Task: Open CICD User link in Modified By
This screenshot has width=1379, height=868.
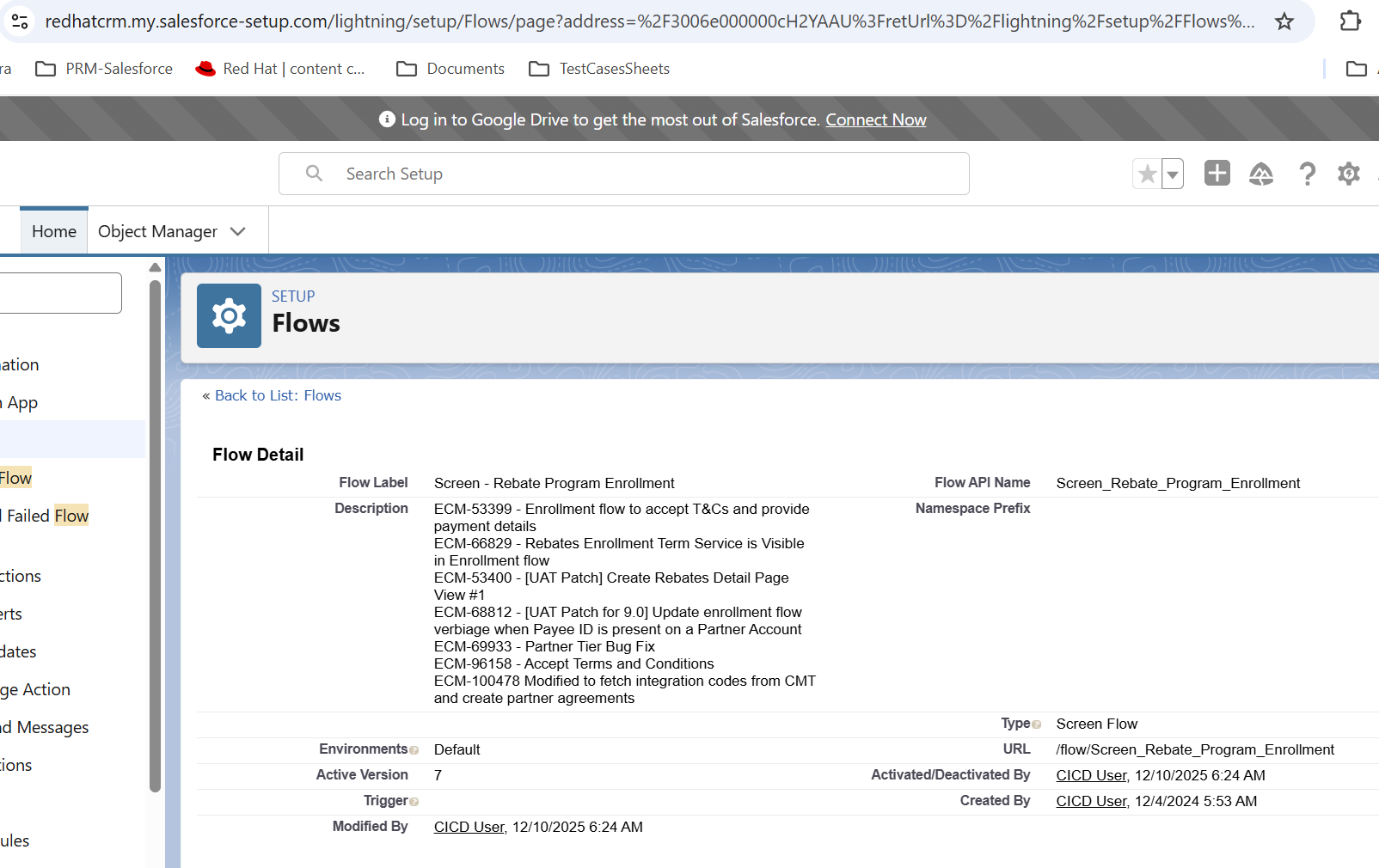Action: (469, 827)
